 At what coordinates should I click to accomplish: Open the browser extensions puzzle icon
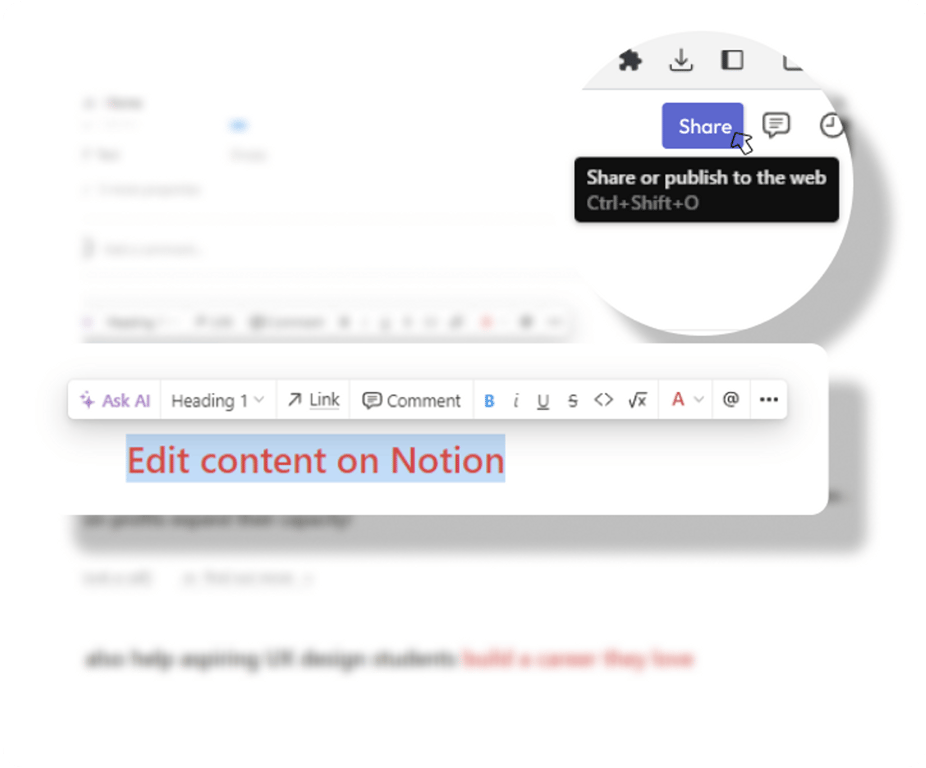630,60
